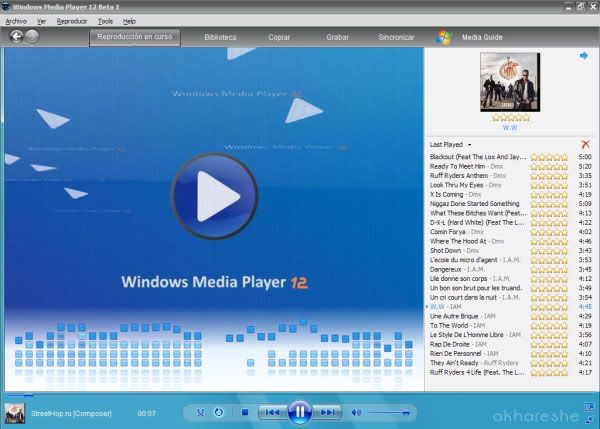Click the W.W album title link
The image size is (600, 429).
coord(510,128)
